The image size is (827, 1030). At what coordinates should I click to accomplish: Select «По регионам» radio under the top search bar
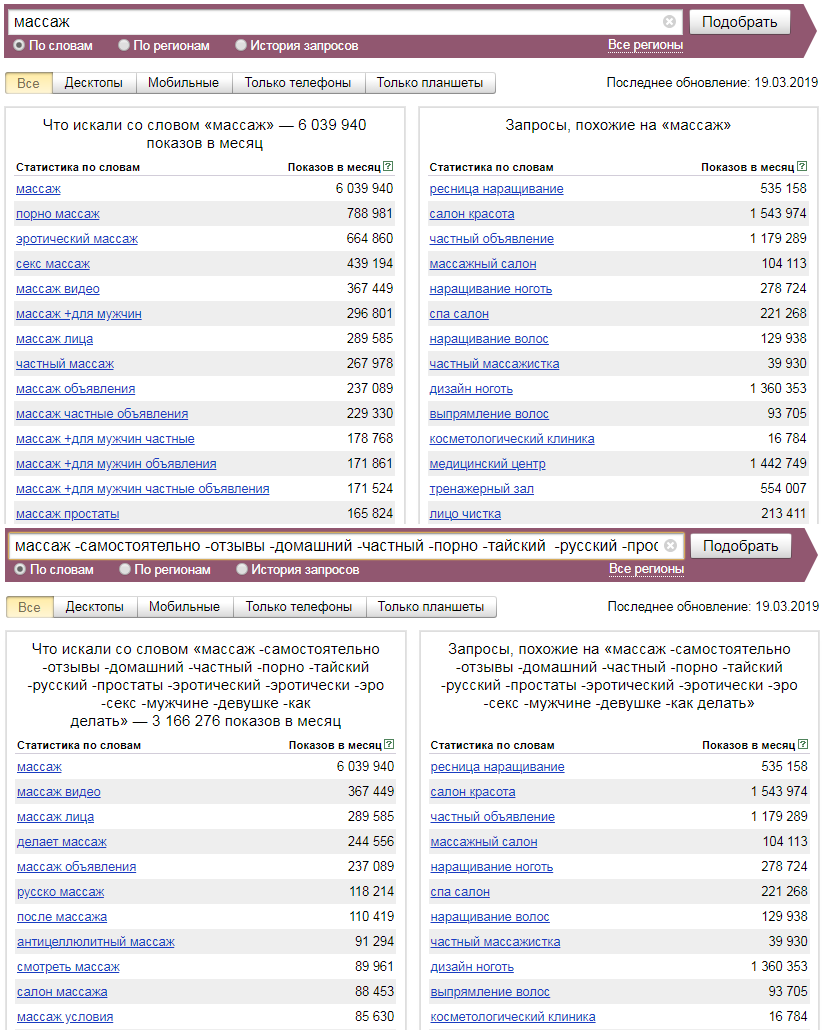point(124,45)
